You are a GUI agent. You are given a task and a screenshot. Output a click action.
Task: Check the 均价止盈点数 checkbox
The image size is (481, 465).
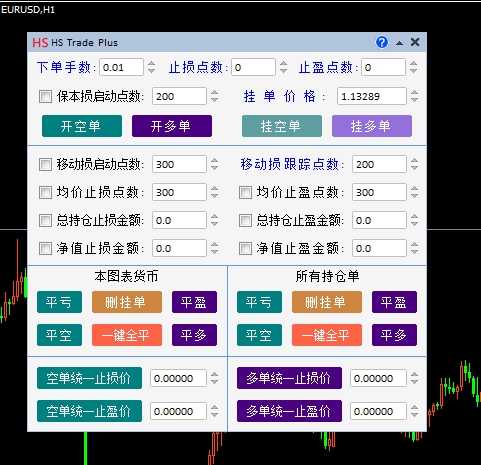245,192
